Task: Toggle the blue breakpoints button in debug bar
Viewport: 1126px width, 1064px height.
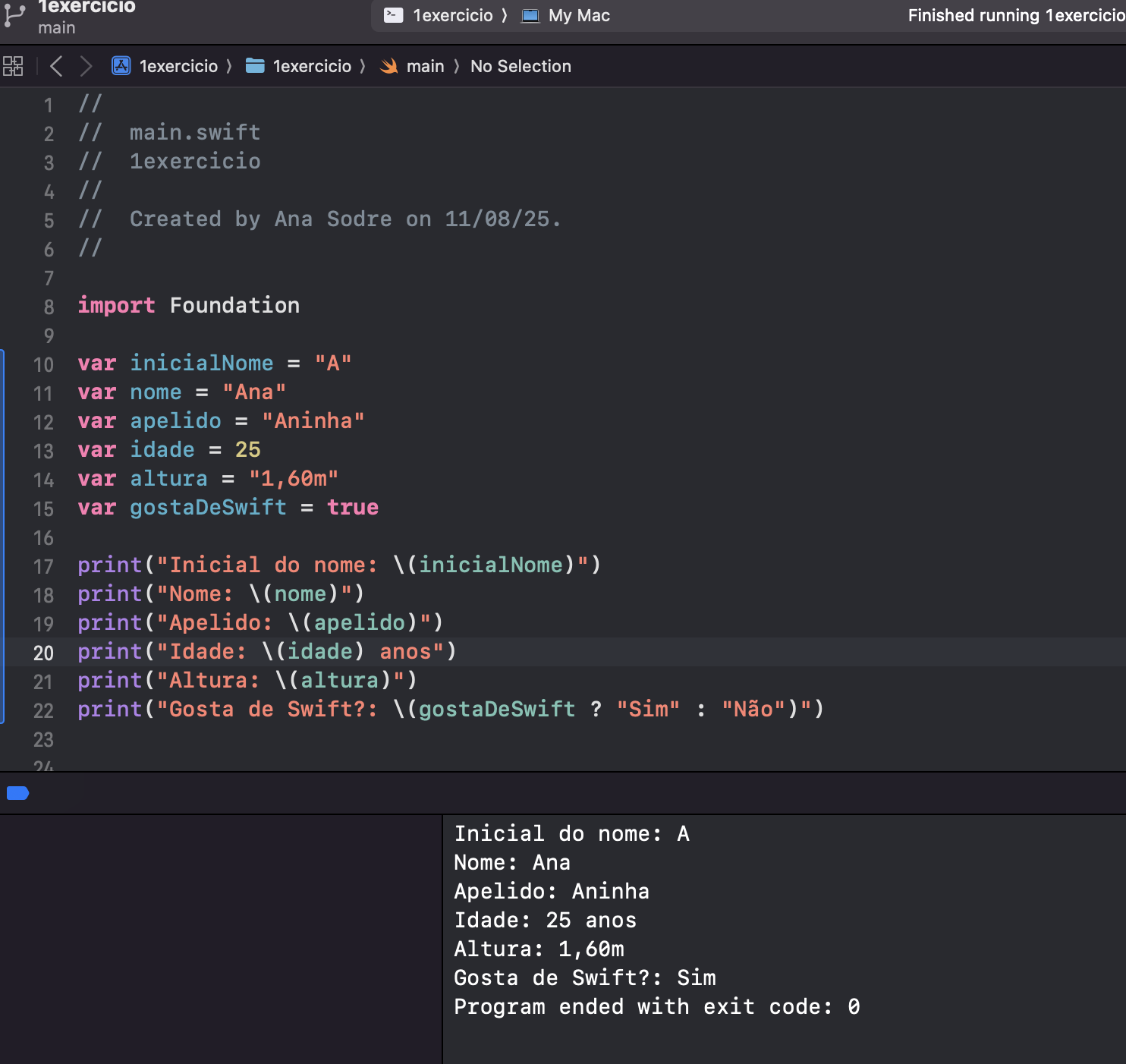Action: (17, 793)
